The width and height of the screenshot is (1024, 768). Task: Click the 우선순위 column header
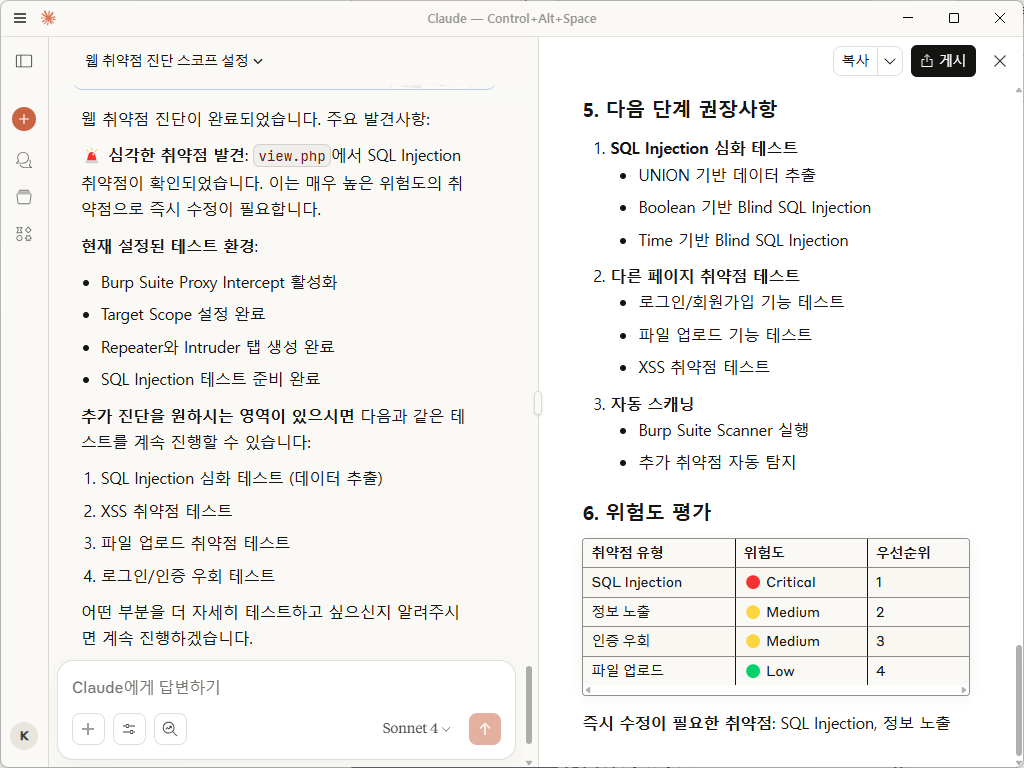(x=918, y=552)
